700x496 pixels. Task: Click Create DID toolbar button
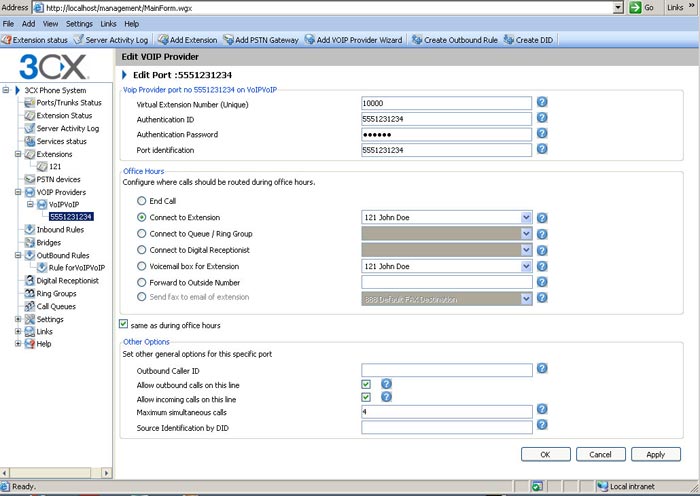[528, 40]
